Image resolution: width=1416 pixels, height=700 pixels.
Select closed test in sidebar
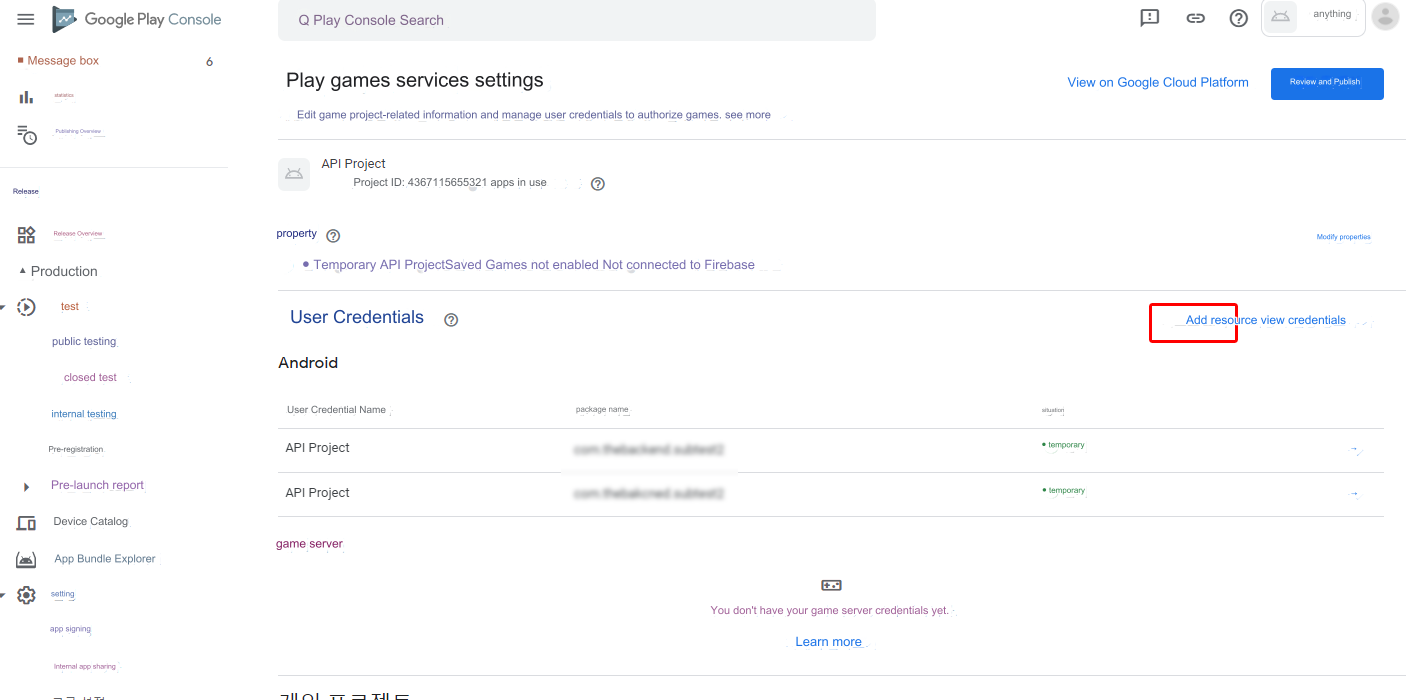[x=90, y=378]
